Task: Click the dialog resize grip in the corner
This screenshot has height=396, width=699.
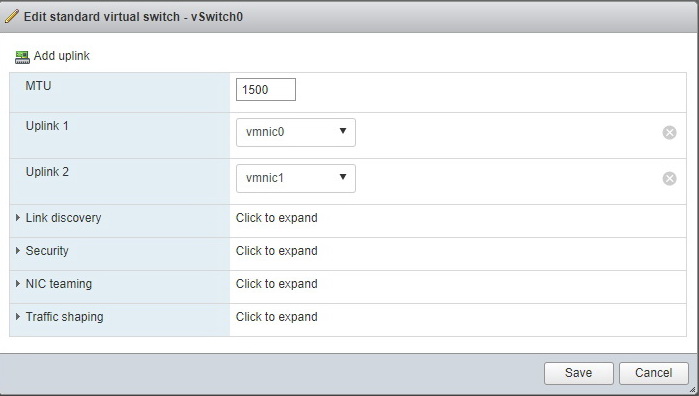Action: coord(692,389)
